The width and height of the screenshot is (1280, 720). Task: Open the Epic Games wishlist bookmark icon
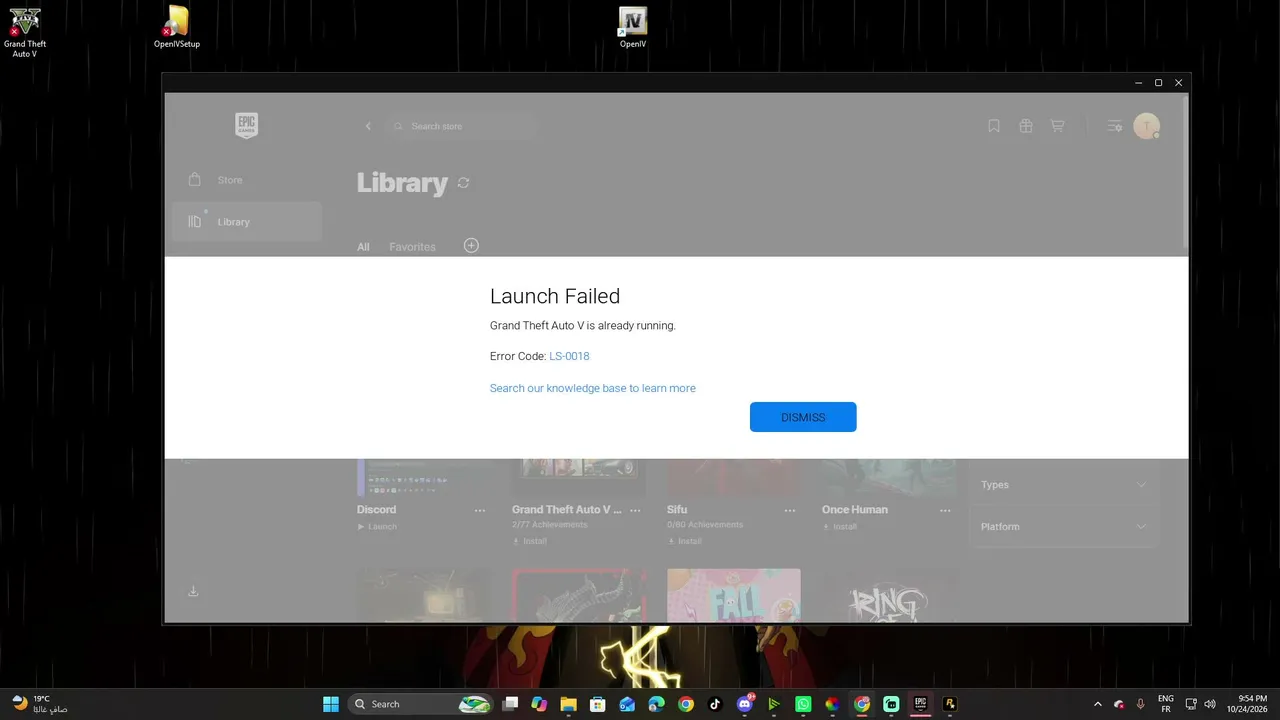tap(994, 126)
